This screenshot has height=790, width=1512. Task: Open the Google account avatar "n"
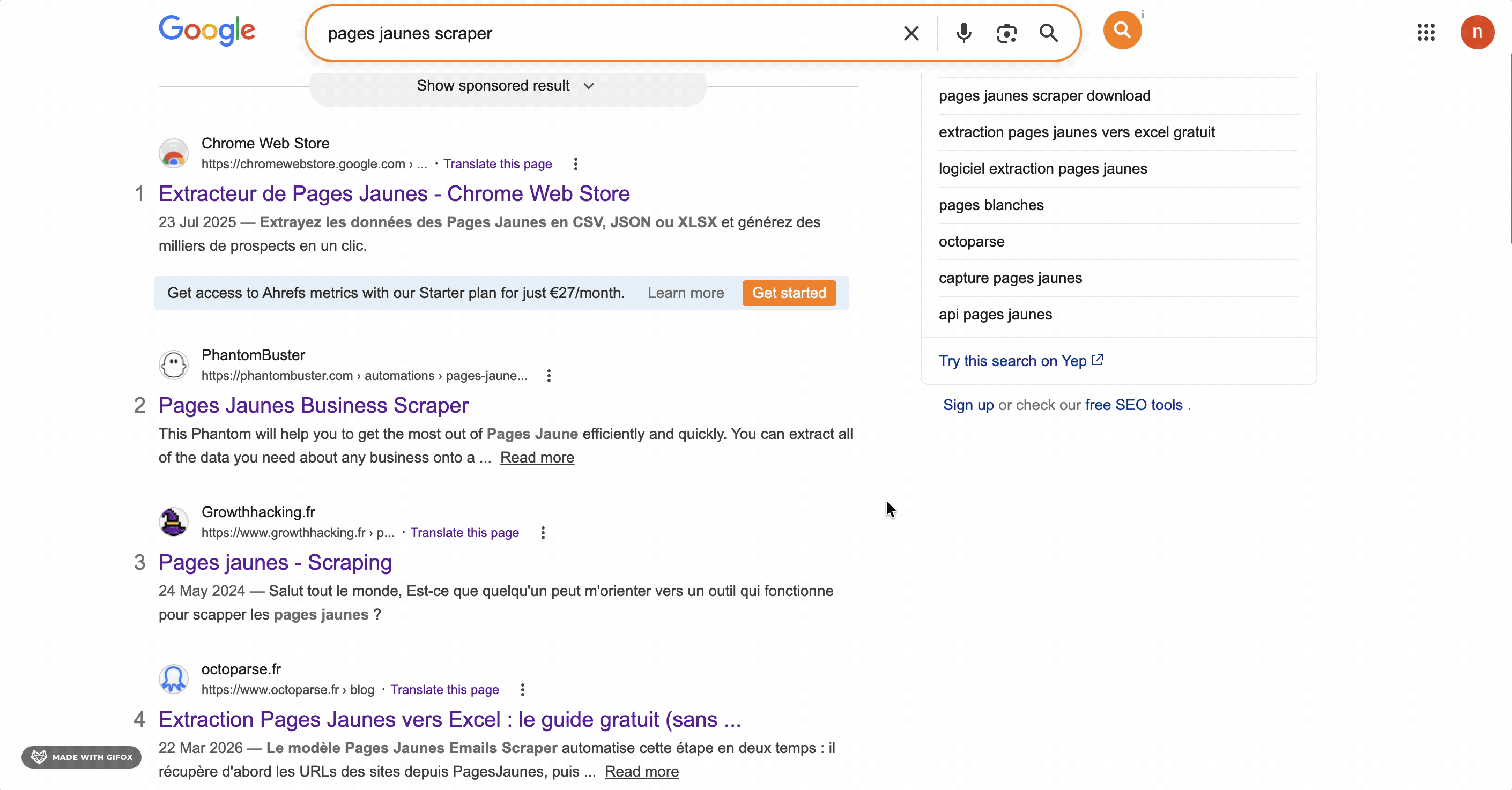tap(1477, 32)
